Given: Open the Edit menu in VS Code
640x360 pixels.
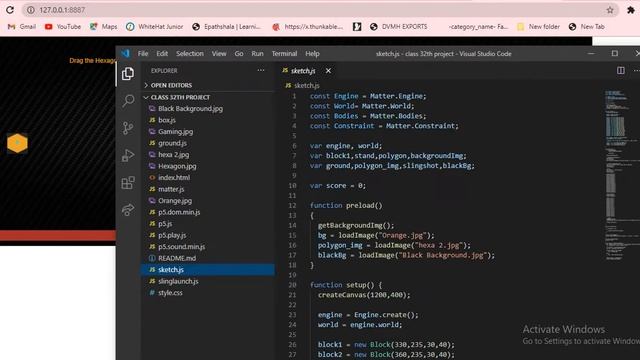Looking at the screenshot, I should 162,53.
